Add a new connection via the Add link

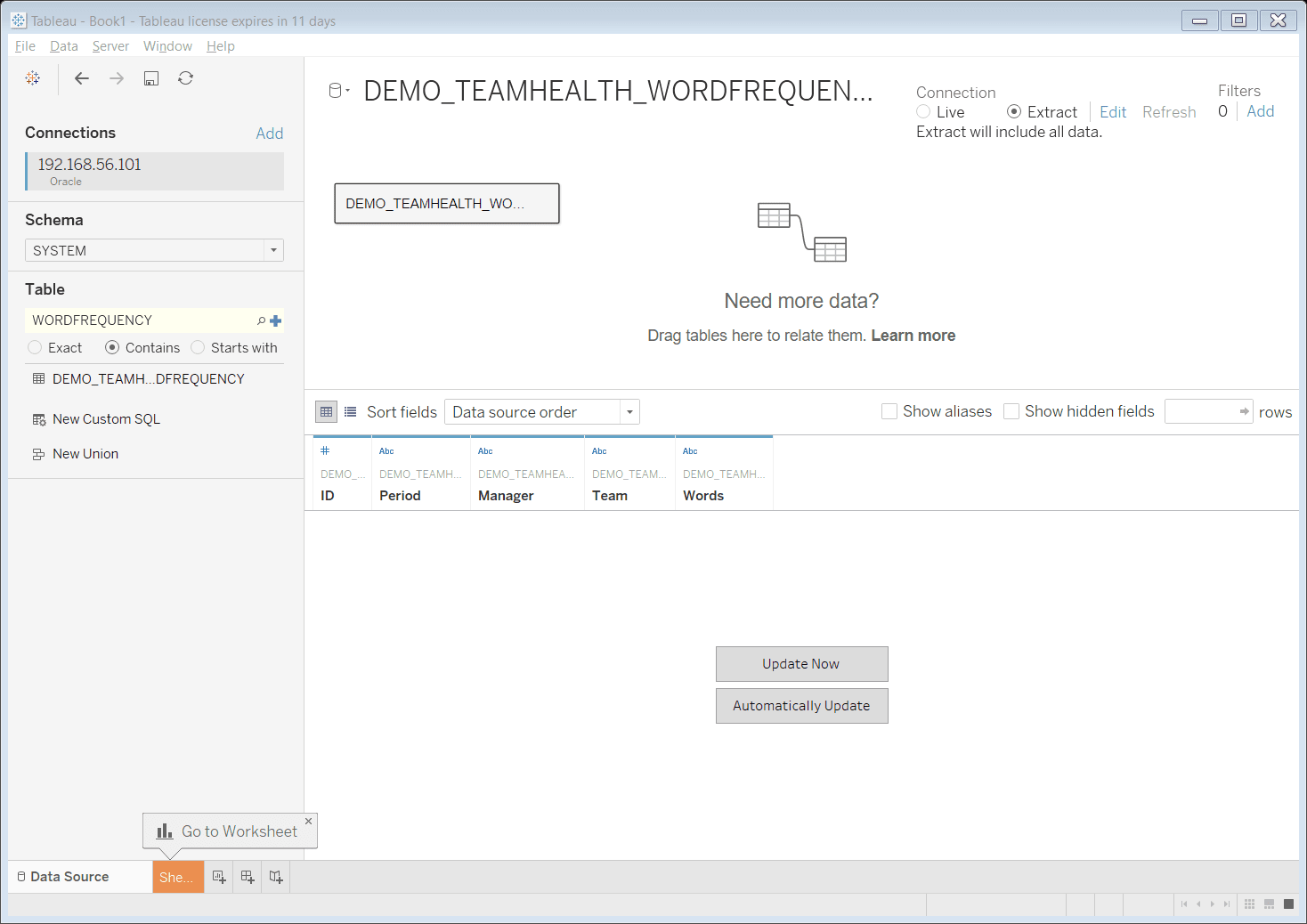[x=270, y=134]
